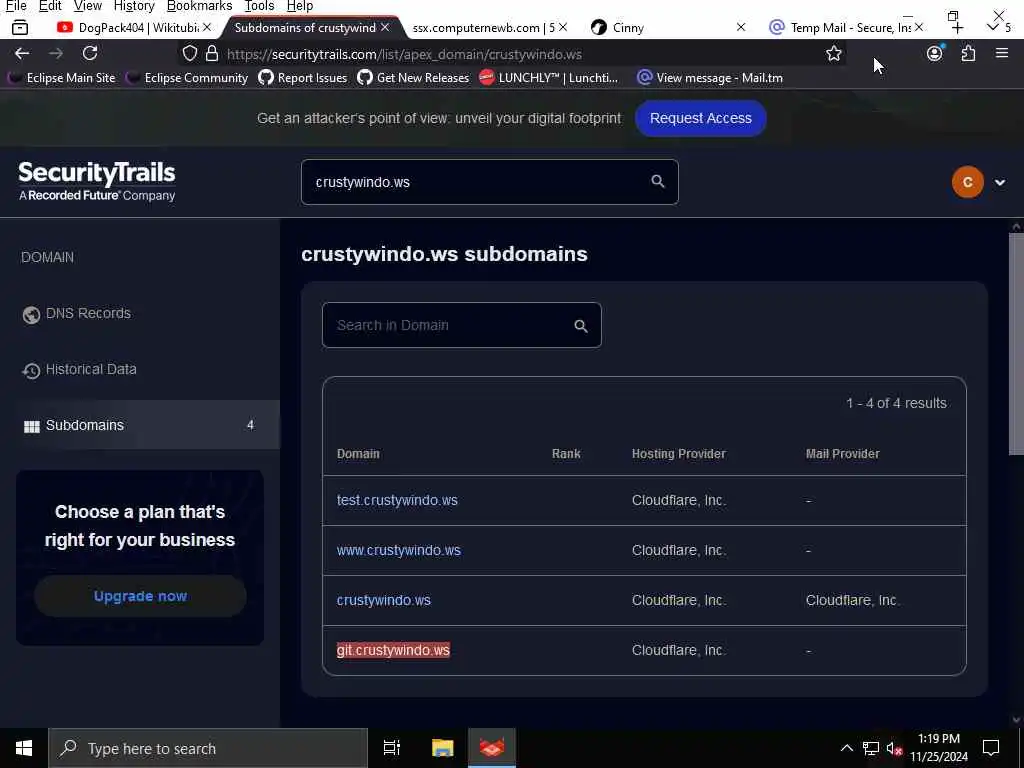Click the magnifier in Search in Domain box
Viewport: 1024px width, 768px height.
581,325
